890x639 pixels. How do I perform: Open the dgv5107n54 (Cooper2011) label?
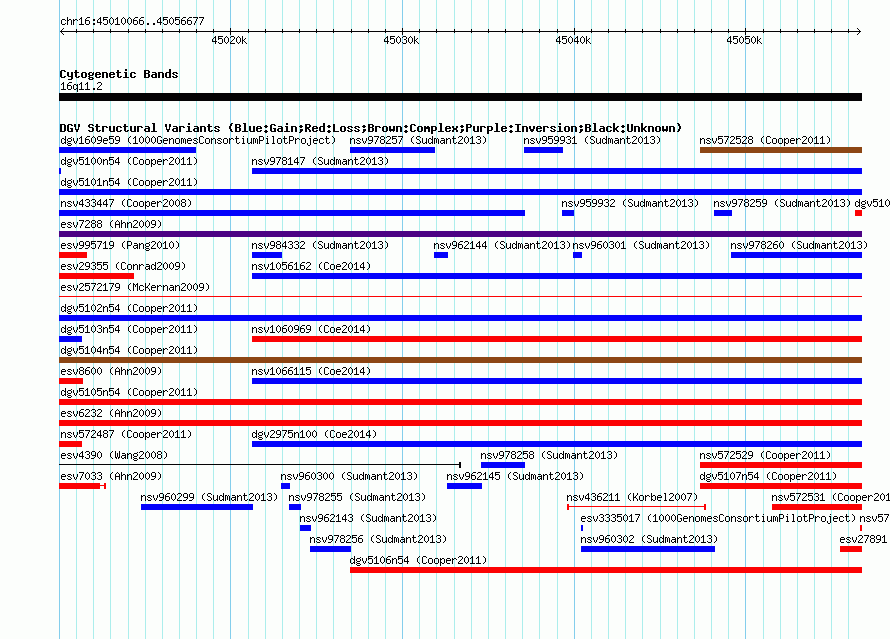(768, 476)
